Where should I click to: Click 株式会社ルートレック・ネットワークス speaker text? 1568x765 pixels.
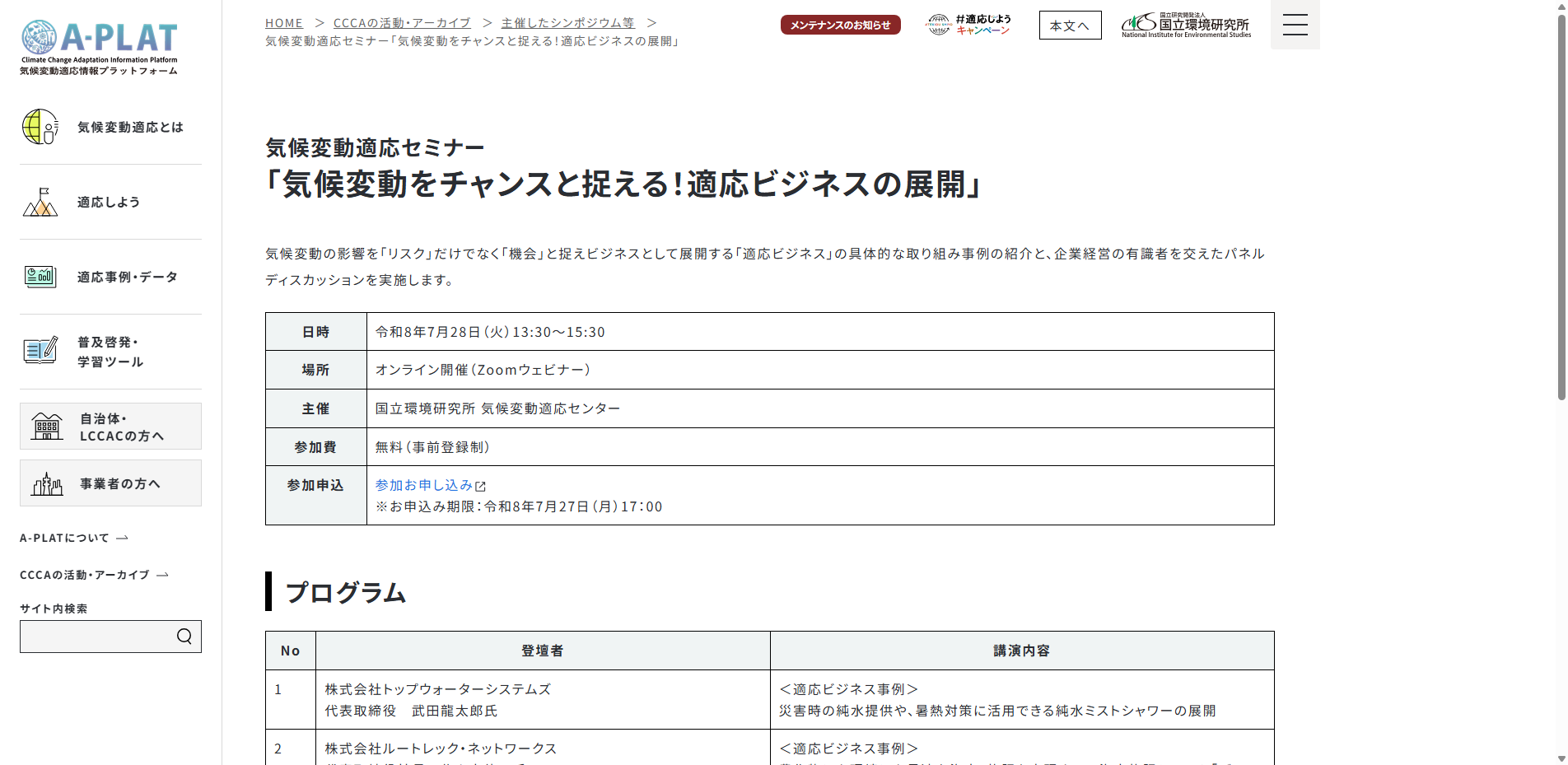click(441, 749)
